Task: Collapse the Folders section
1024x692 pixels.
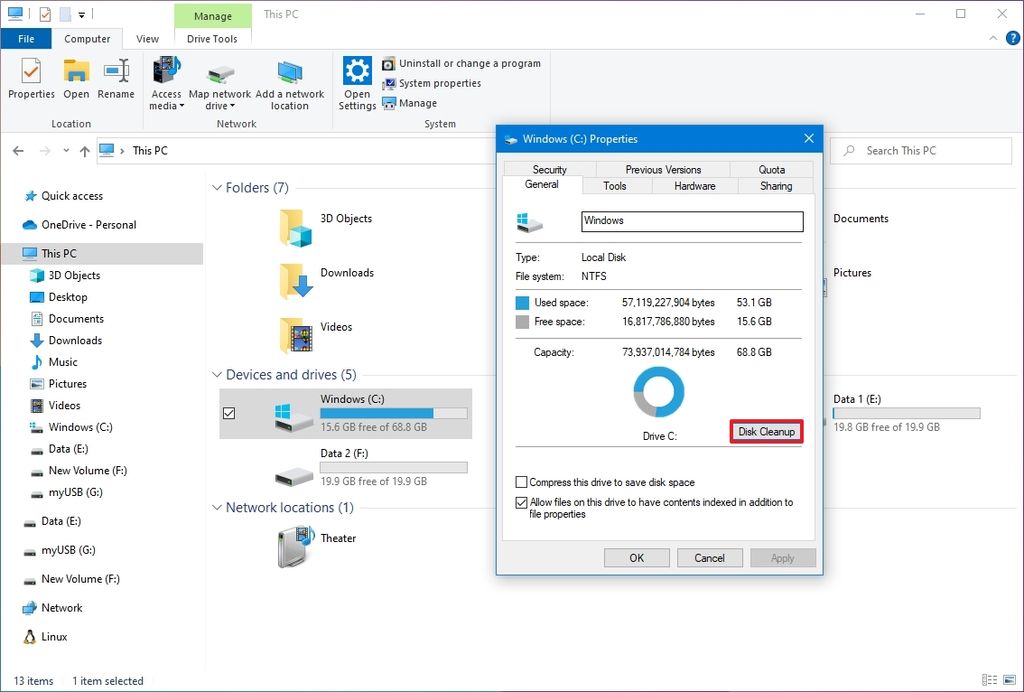Action: [216, 187]
